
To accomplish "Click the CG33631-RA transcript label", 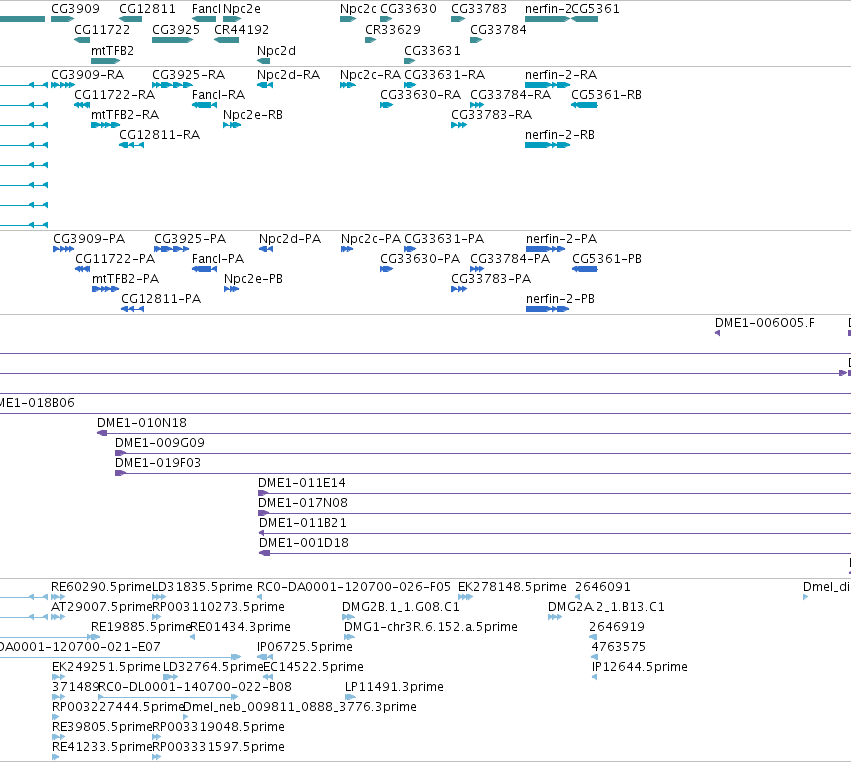I will tap(444, 75).
